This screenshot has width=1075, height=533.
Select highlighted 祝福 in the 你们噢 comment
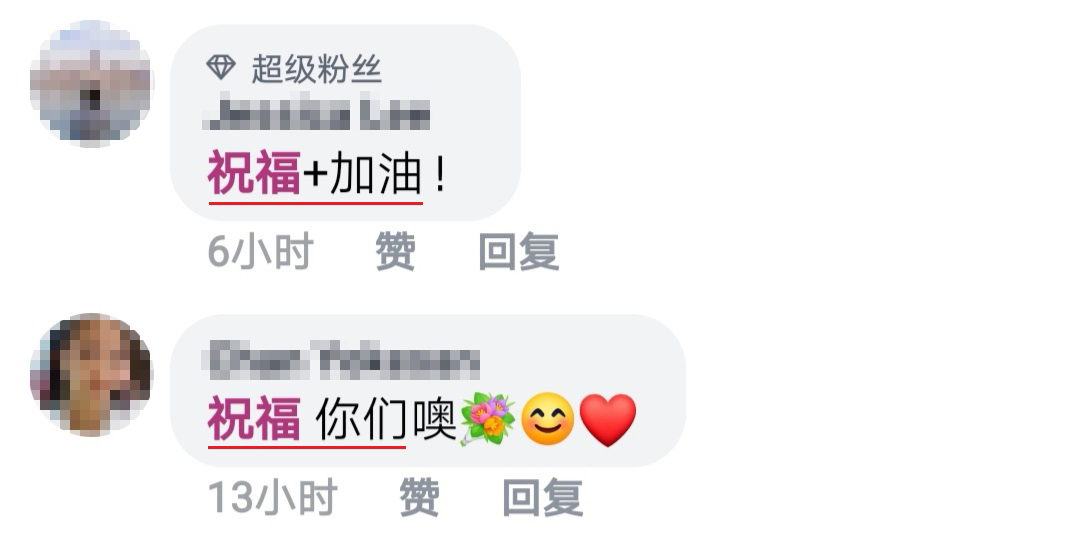click(x=254, y=418)
